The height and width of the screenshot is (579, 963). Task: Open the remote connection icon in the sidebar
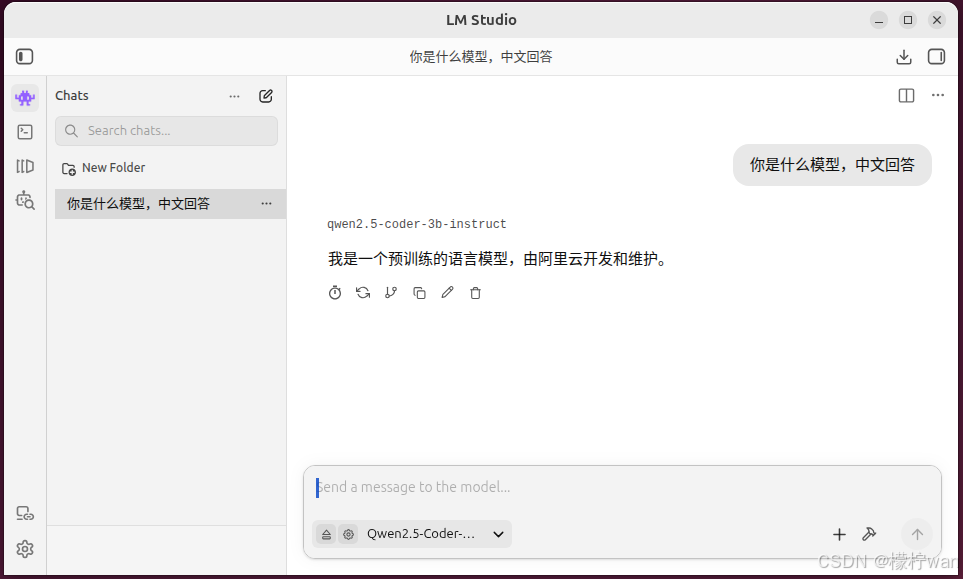pos(25,513)
